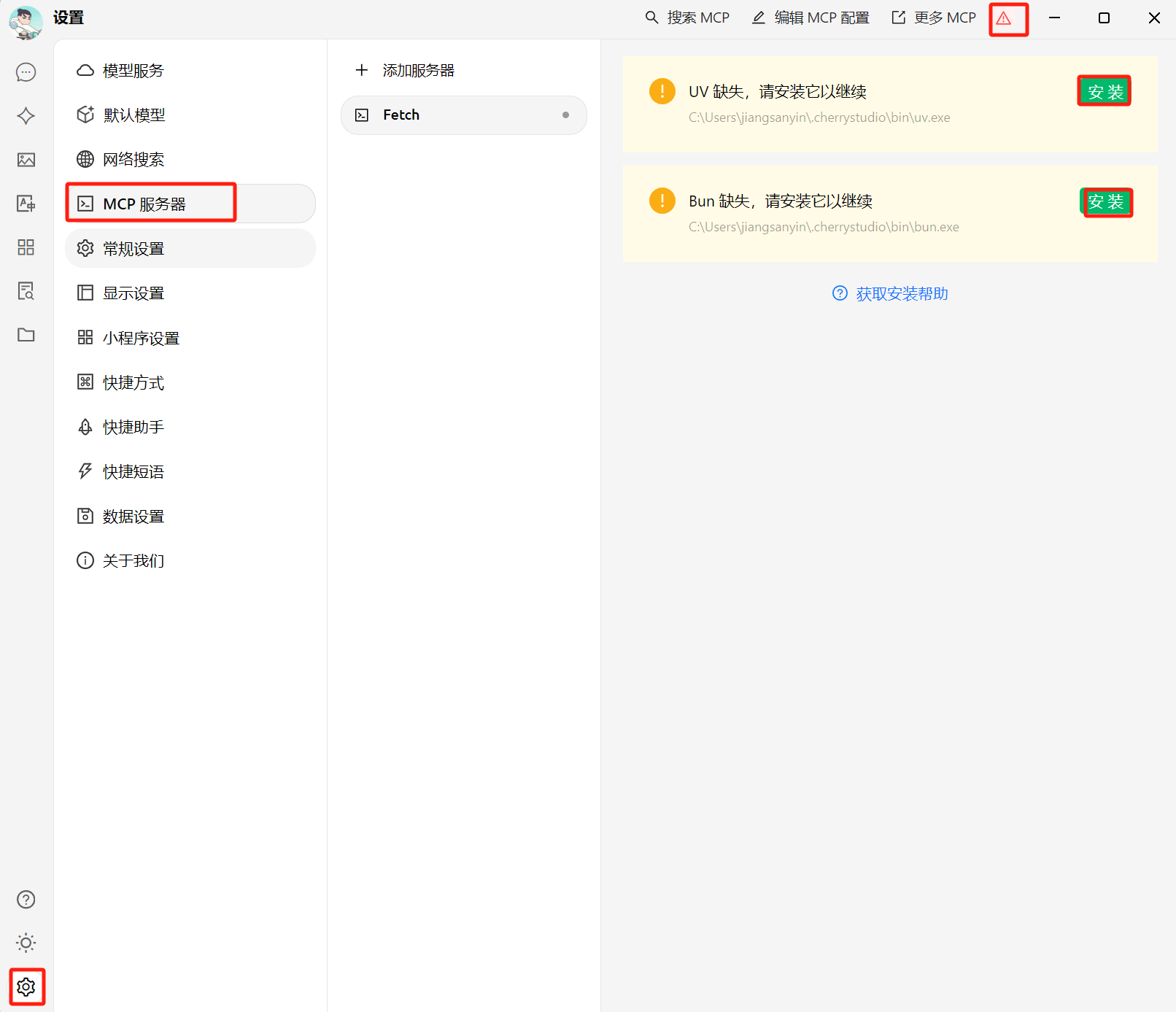
Task: Go to 常规设置
Action: coord(190,249)
